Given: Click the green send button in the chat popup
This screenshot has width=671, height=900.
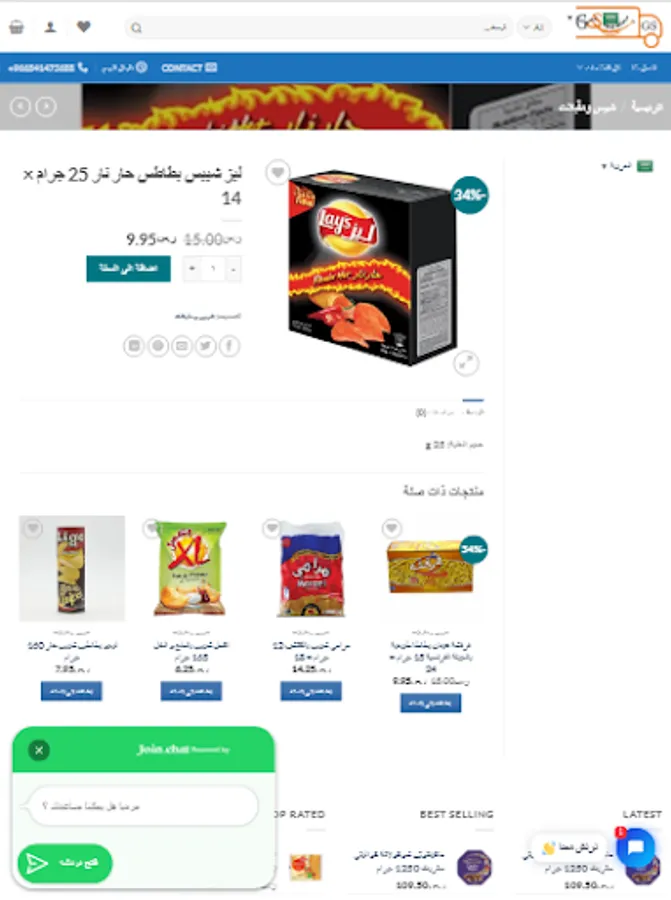Looking at the screenshot, I should 65,863.
